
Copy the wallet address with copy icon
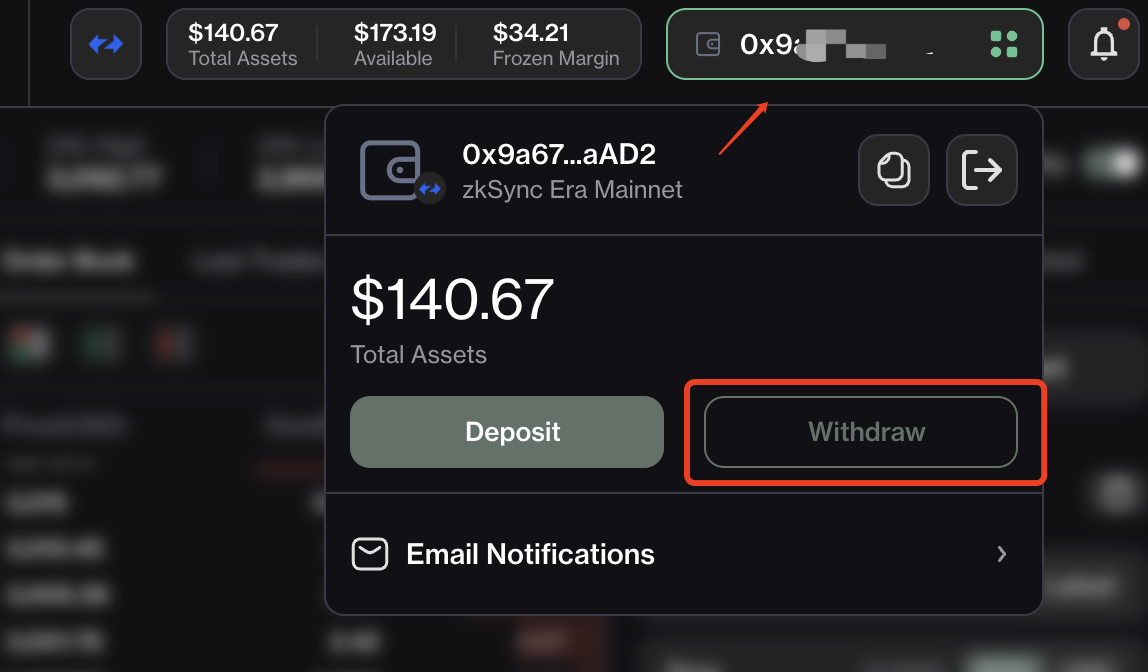[x=894, y=170]
